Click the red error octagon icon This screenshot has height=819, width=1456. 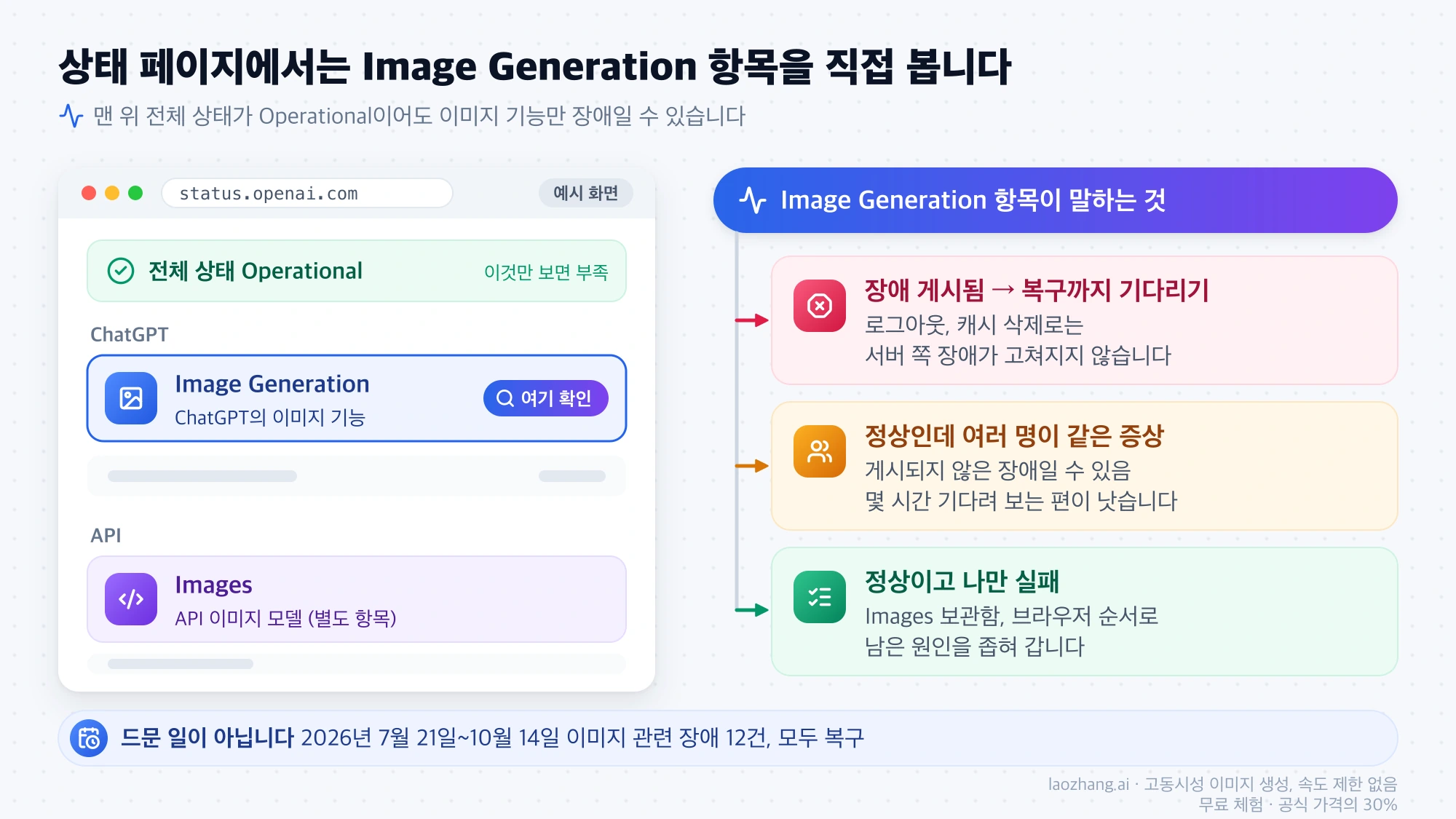[x=820, y=306]
